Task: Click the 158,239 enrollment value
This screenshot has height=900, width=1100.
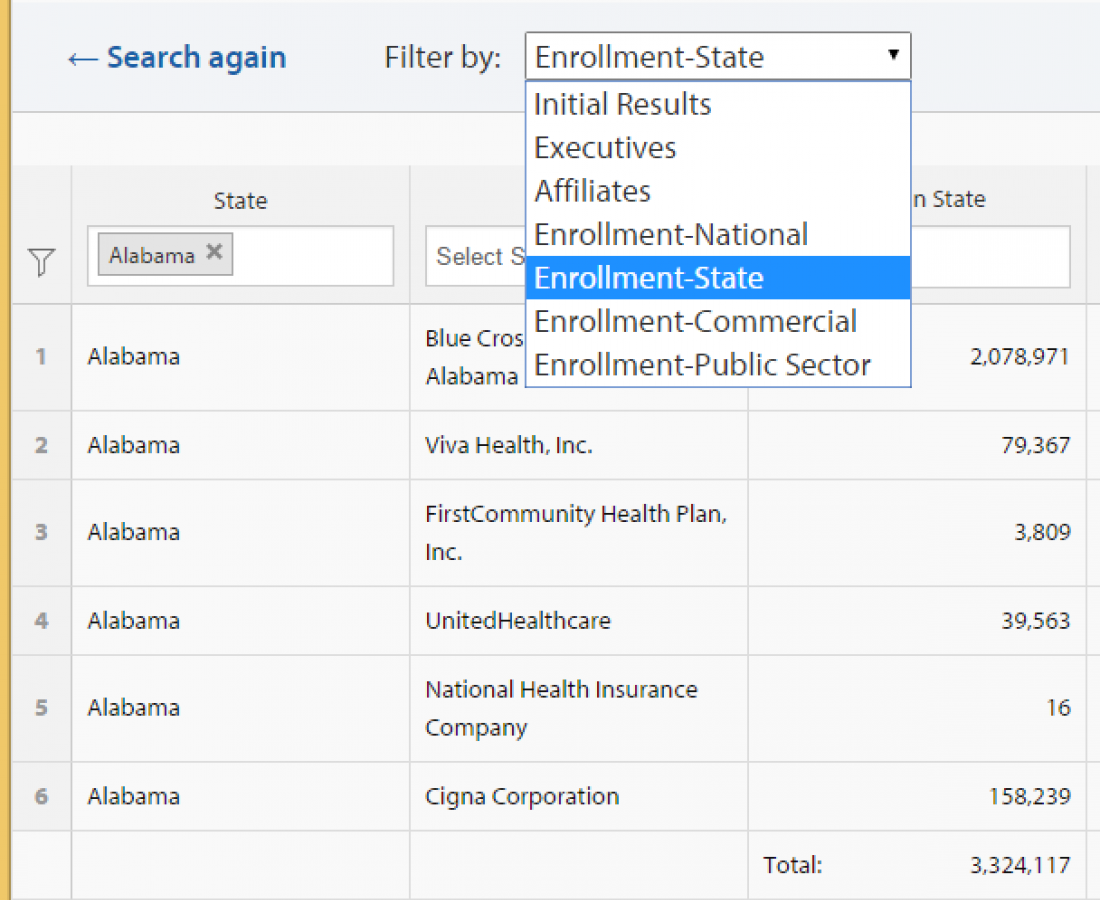Action: (1029, 796)
